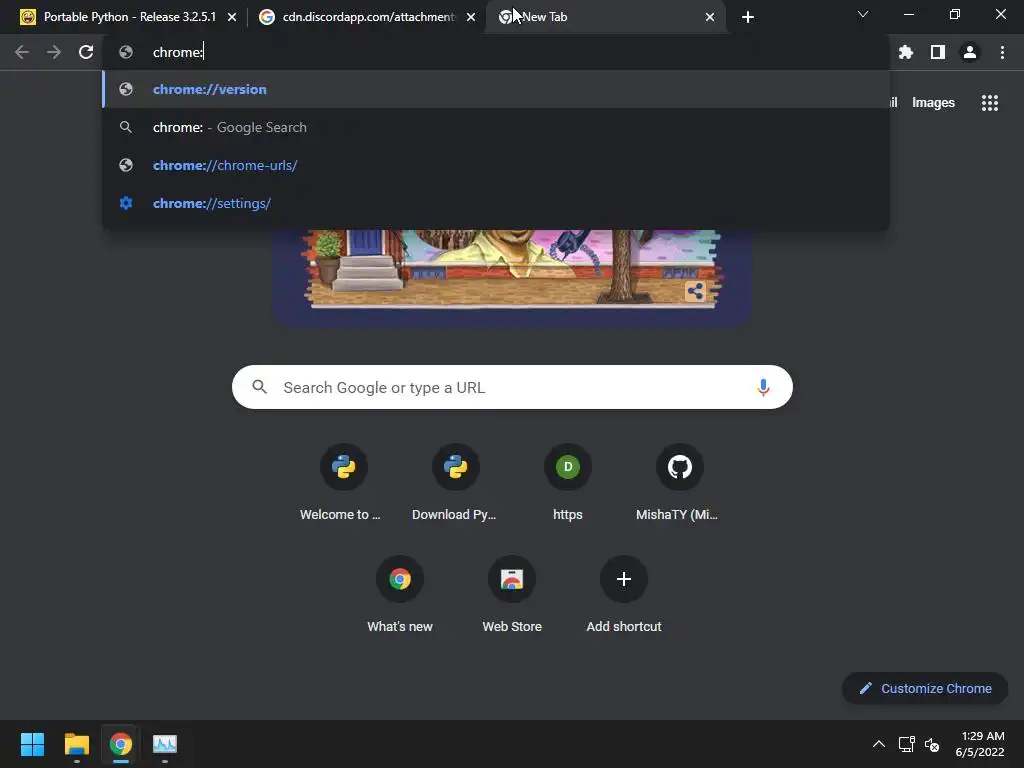The width and height of the screenshot is (1024, 768).
Task: Open the Google apps grid
Action: (990, 103)
